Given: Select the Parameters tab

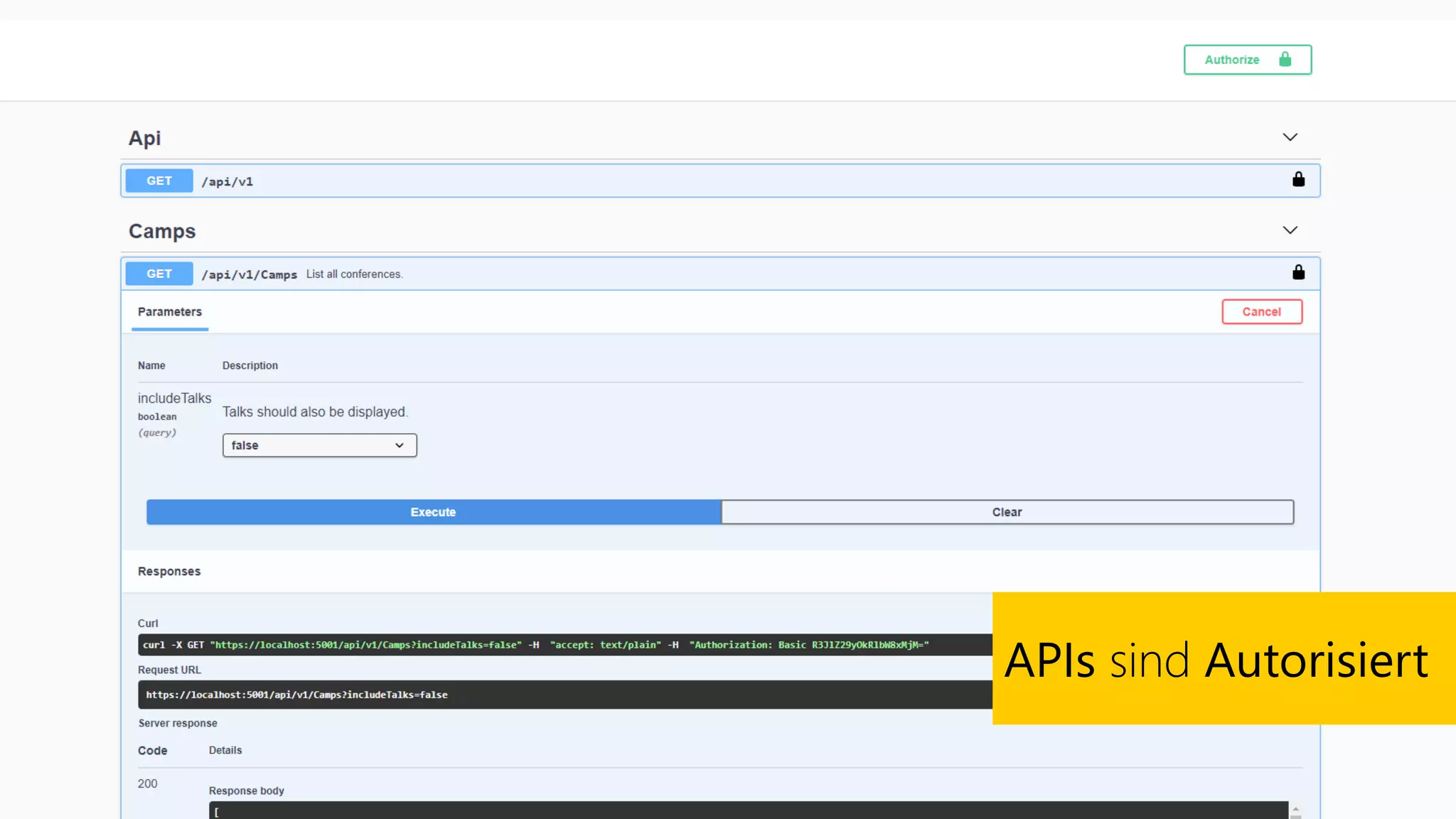Looking at the screenshot, I should (170, 312).
